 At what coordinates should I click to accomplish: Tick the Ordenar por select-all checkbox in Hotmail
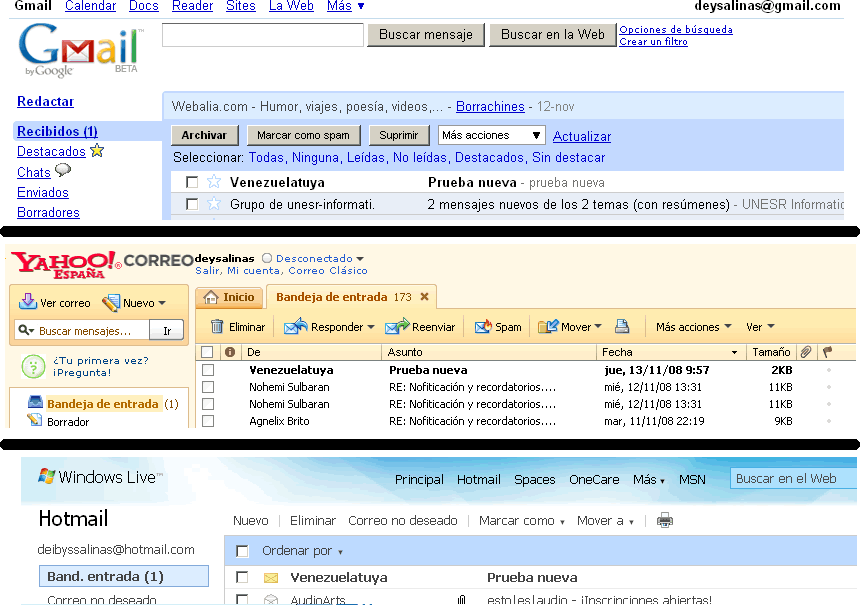[242, 551]
